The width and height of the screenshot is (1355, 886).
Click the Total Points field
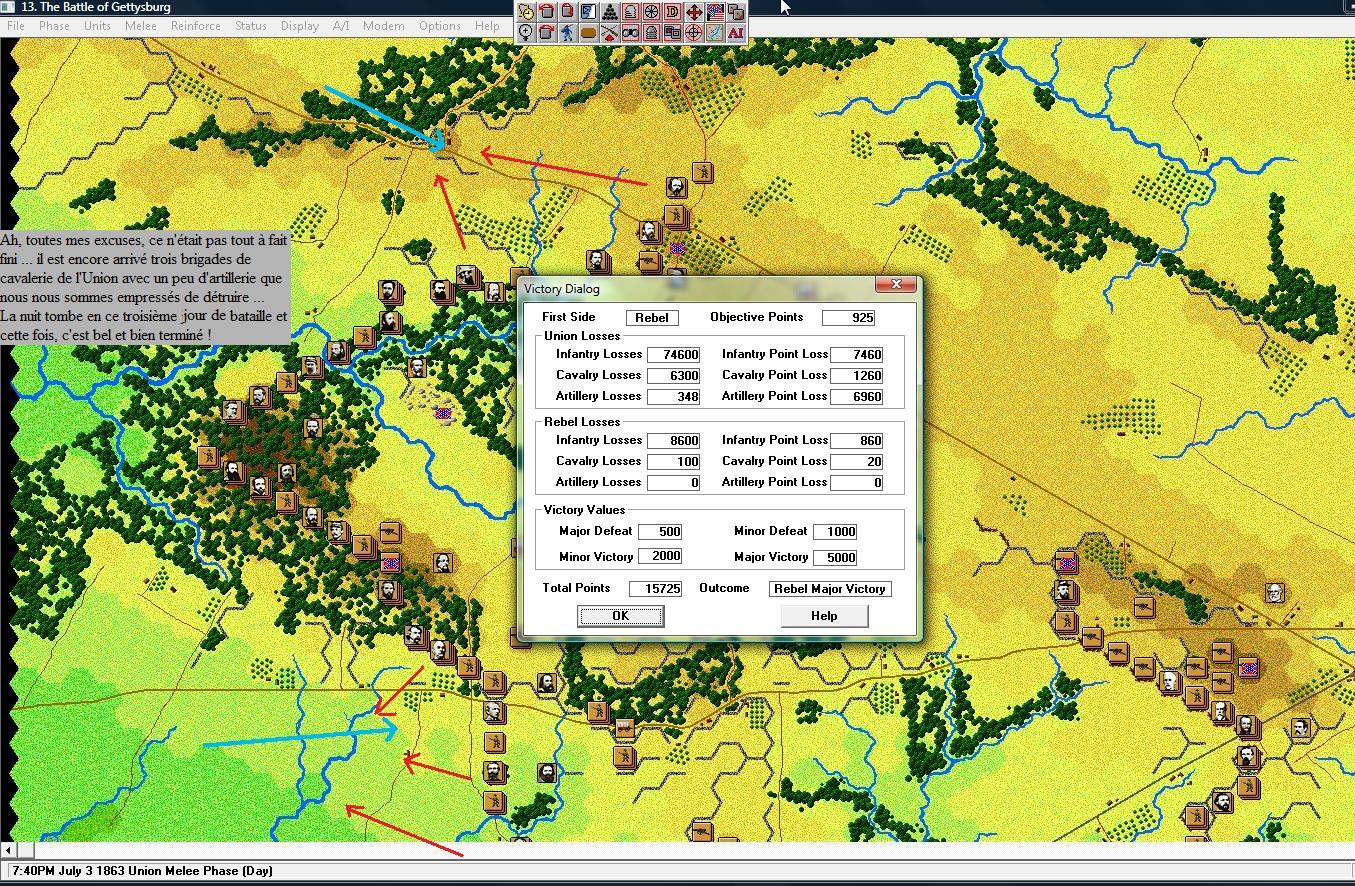[655, 589]
